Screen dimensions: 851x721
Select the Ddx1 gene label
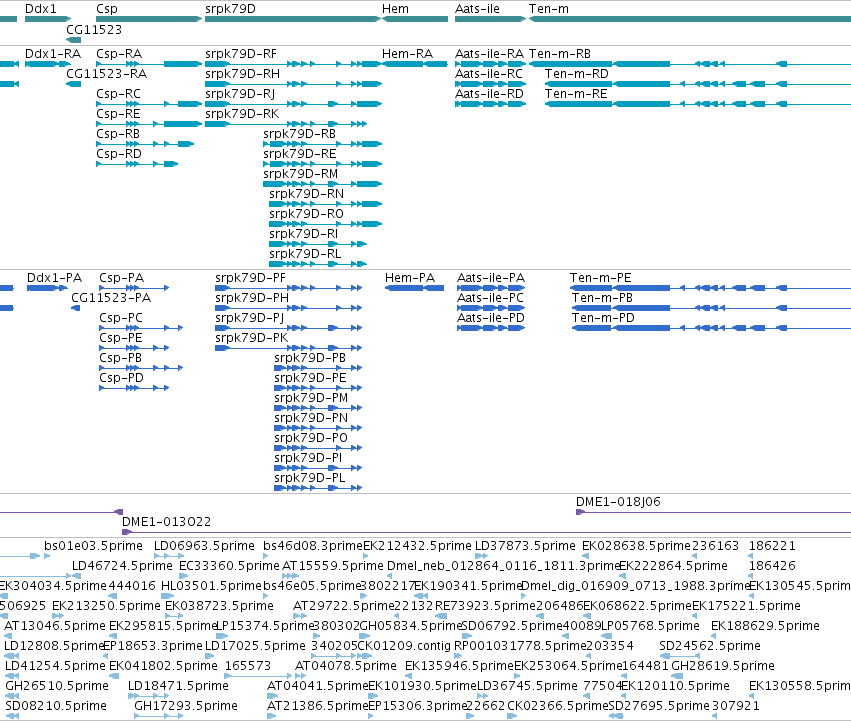coord(40,9)
